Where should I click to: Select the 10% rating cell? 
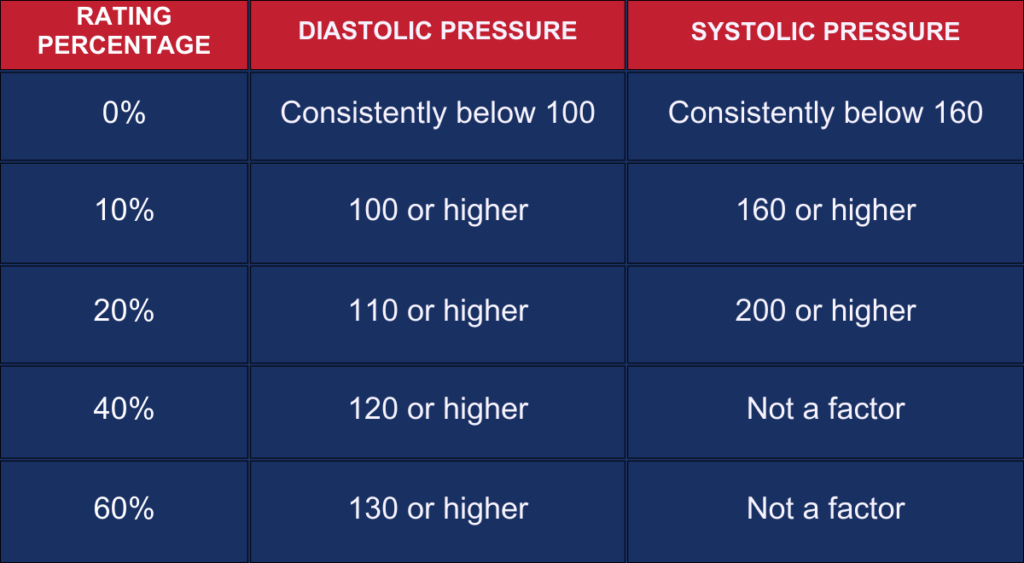[124, 211]
